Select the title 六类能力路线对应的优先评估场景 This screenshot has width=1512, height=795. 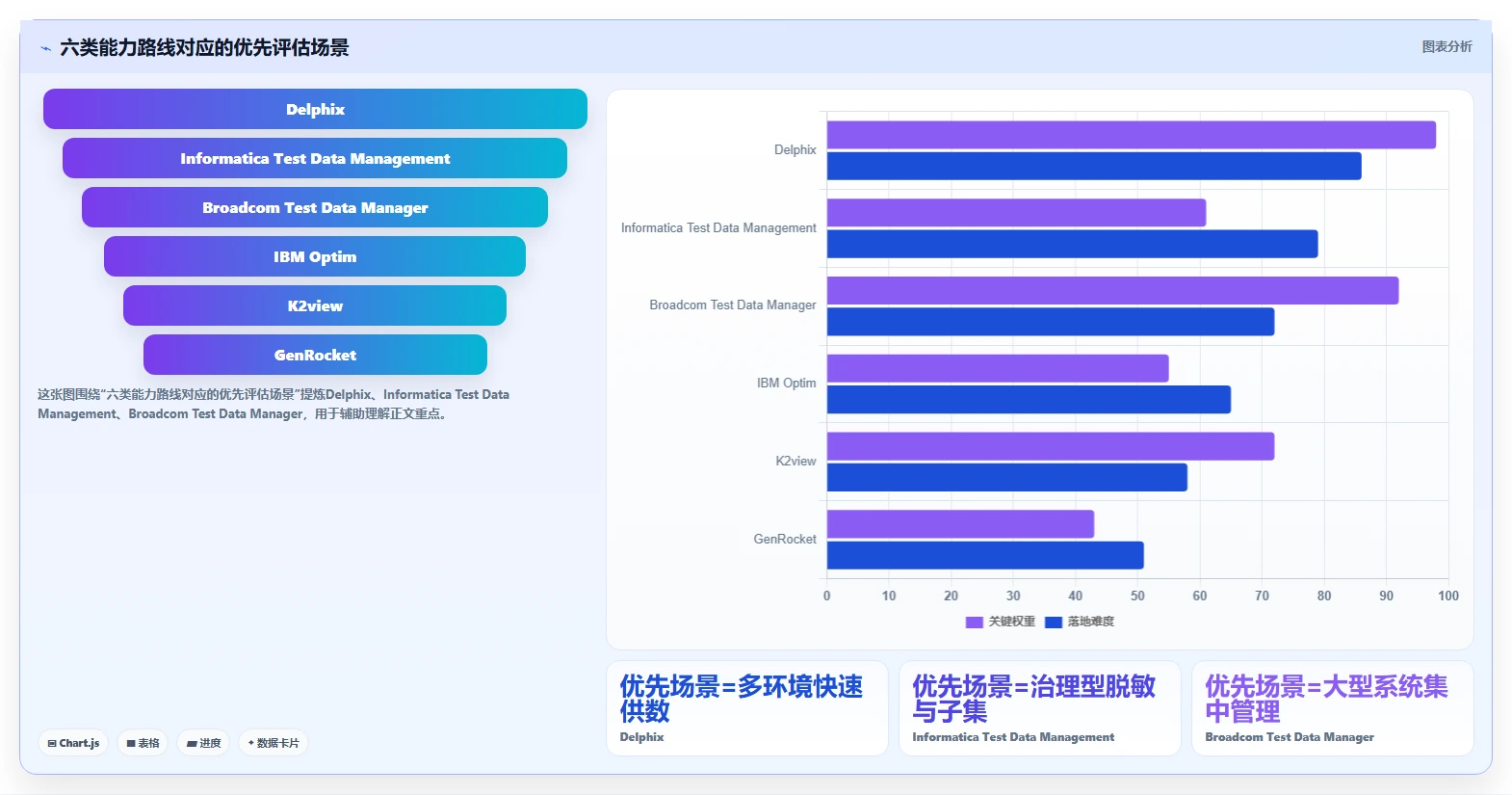(x=204, y=47)
